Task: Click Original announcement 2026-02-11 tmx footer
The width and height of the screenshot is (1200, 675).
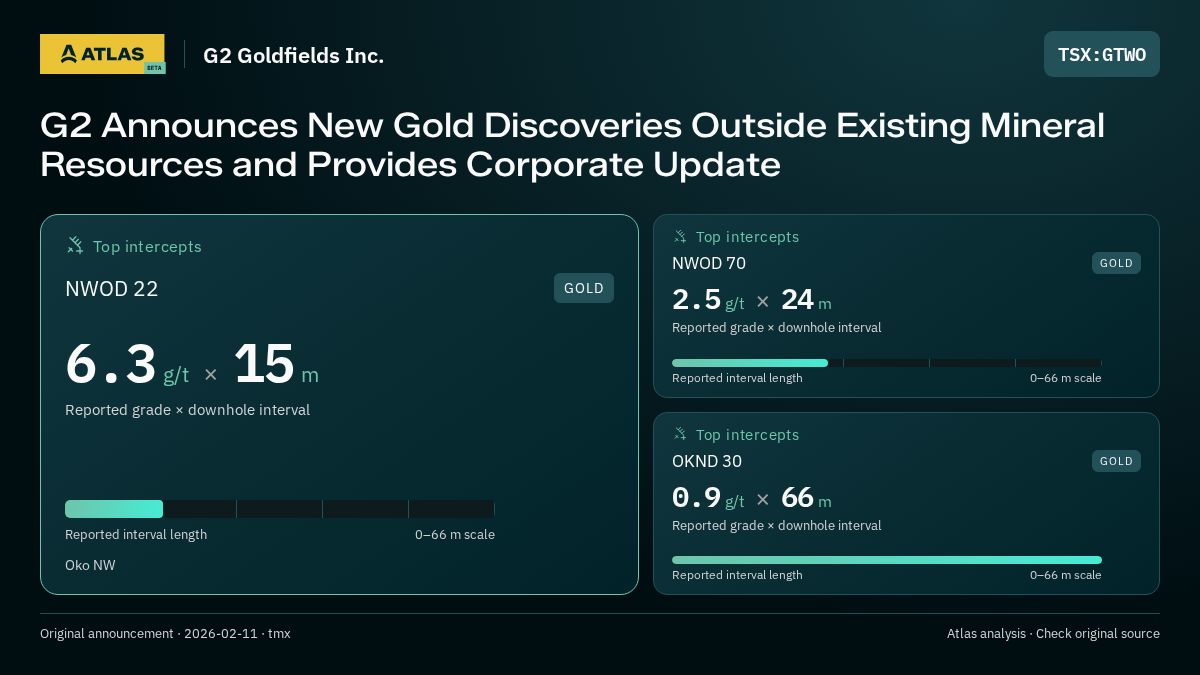Action: (x=165, y=634)
